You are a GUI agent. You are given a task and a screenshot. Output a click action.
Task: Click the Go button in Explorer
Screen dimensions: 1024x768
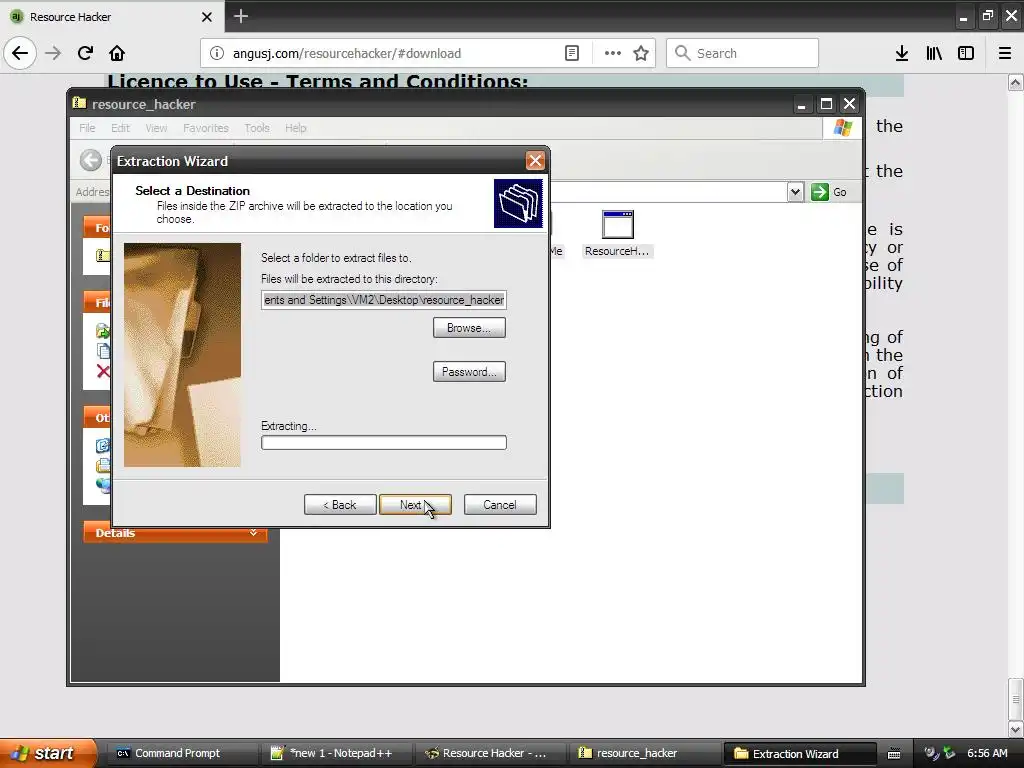(829, 192)
